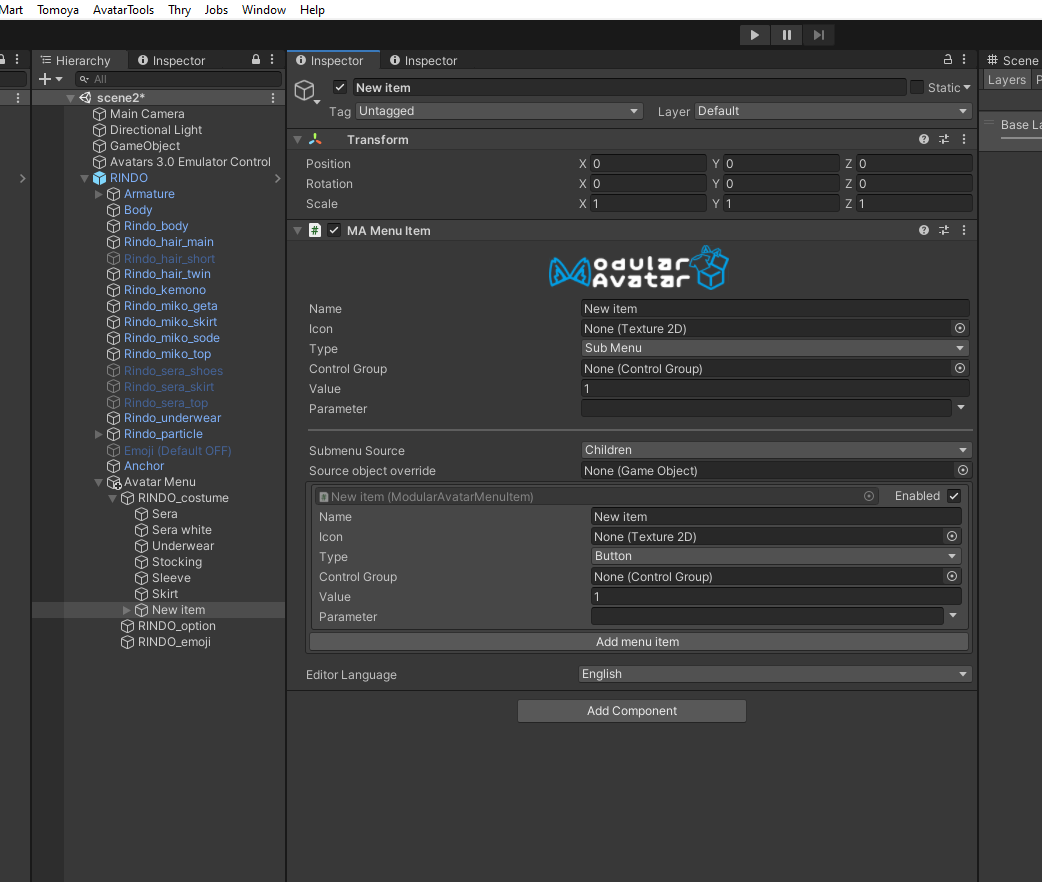The height and width of the screenshot is (882, 1042).
Task: Open the Jobs menu
Action: (x=216, y=10)
